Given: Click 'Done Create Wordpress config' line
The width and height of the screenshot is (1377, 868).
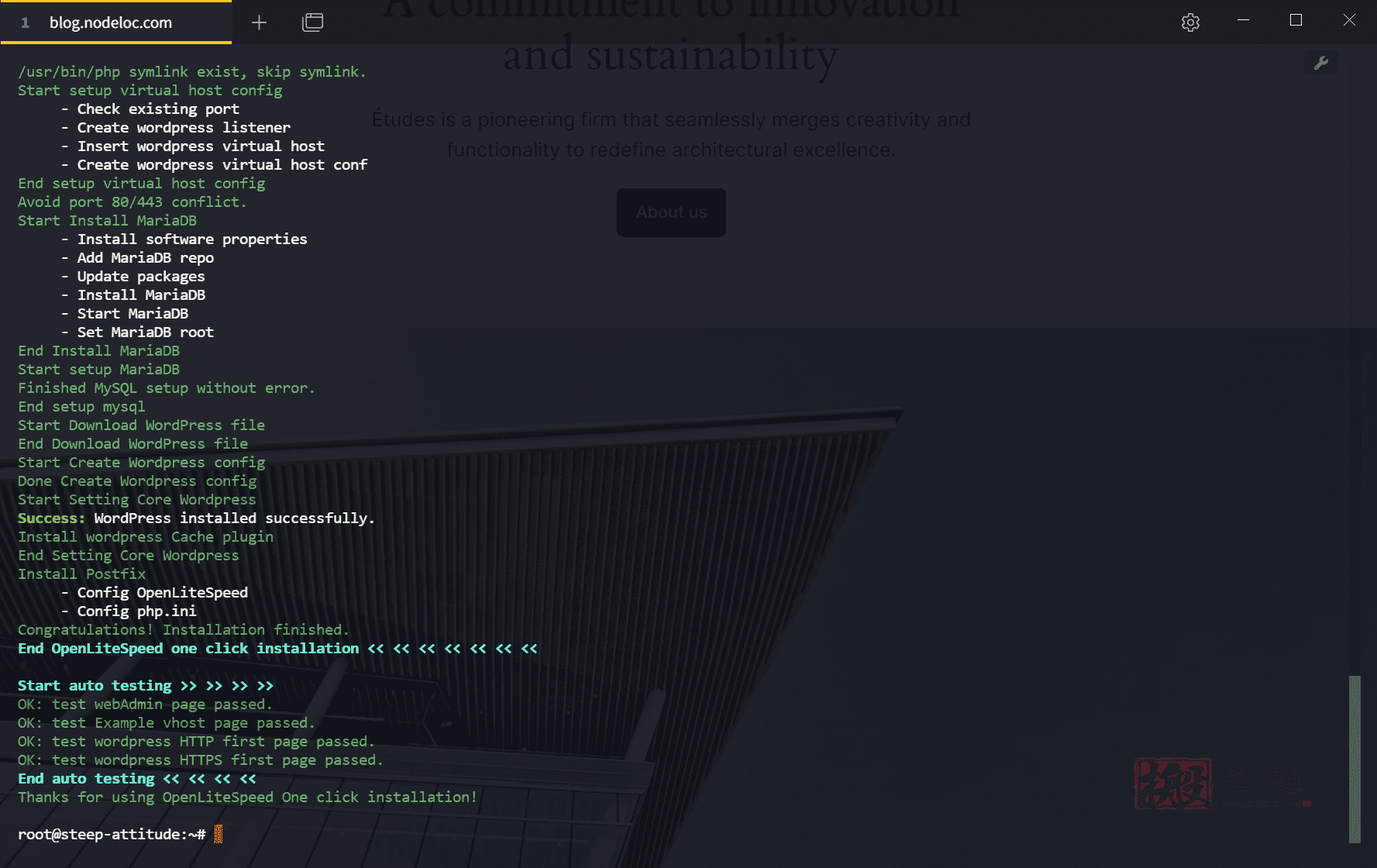Looking at the screenshot, I should pos(137,480).
